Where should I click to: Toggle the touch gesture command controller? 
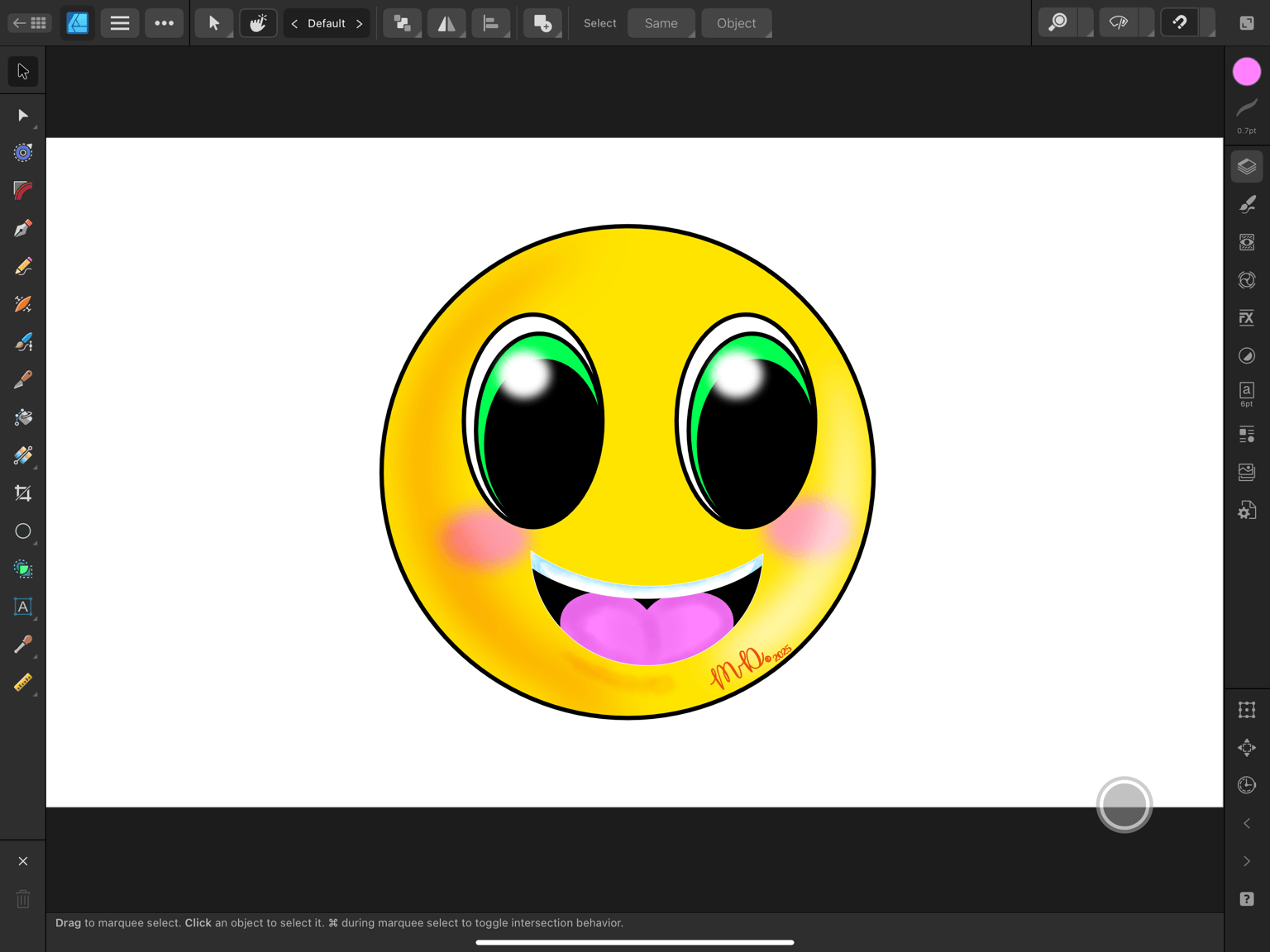pyautogui.click(x=259, y=23)
